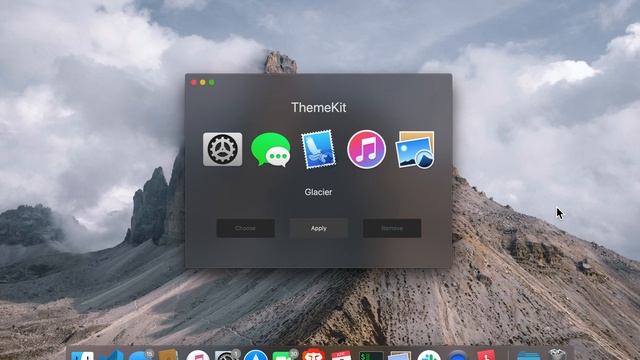
Task: Open the App Store from the Dock
Action: (x=256, y=355)
